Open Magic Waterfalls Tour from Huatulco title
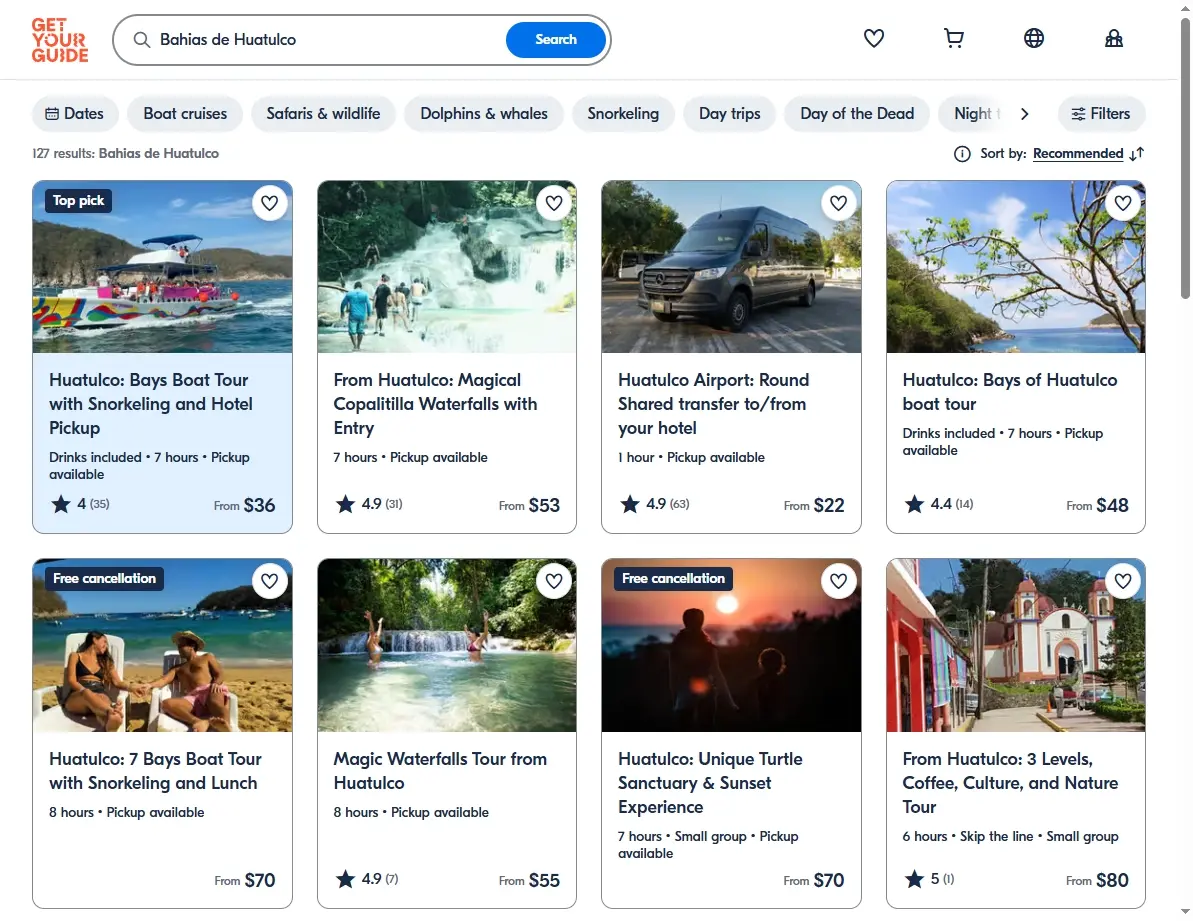1193x921 pixels. point(440,770)
